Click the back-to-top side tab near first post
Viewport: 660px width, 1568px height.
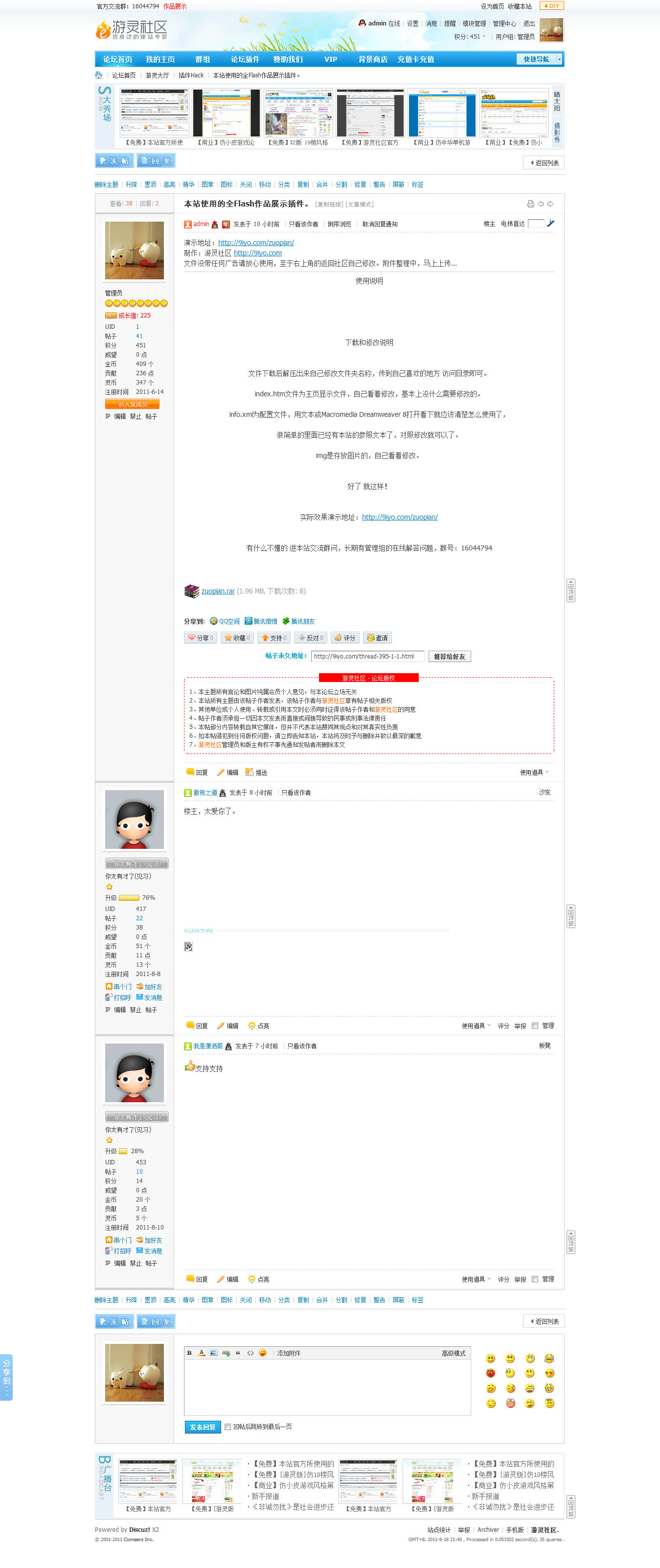click(570, 591)
